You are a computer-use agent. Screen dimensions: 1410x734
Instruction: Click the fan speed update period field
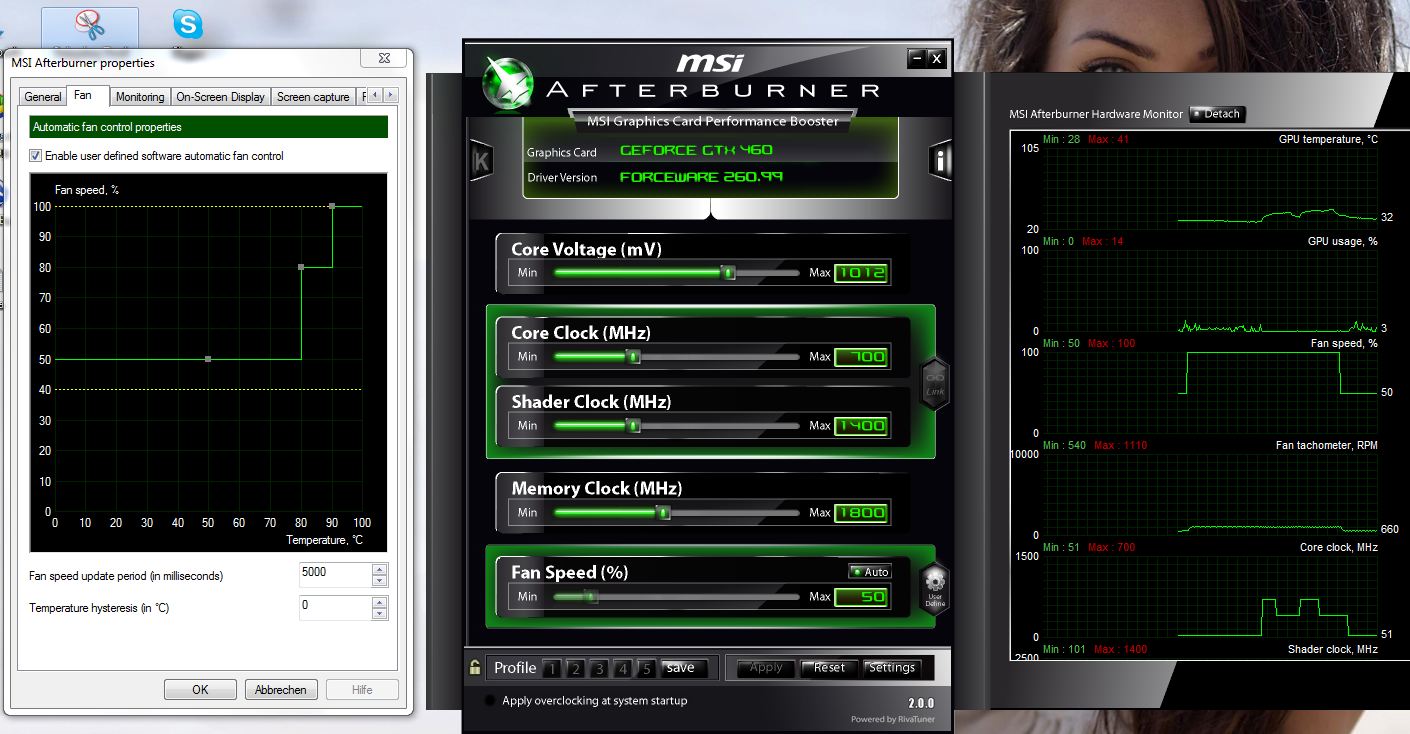335,576
